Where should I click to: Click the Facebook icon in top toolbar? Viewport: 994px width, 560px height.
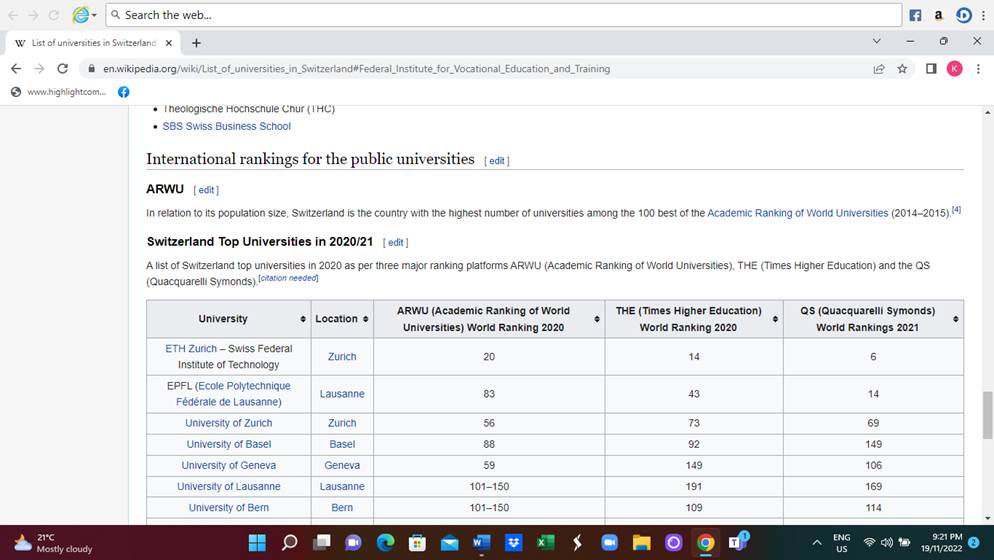click(x=915, y=15)
